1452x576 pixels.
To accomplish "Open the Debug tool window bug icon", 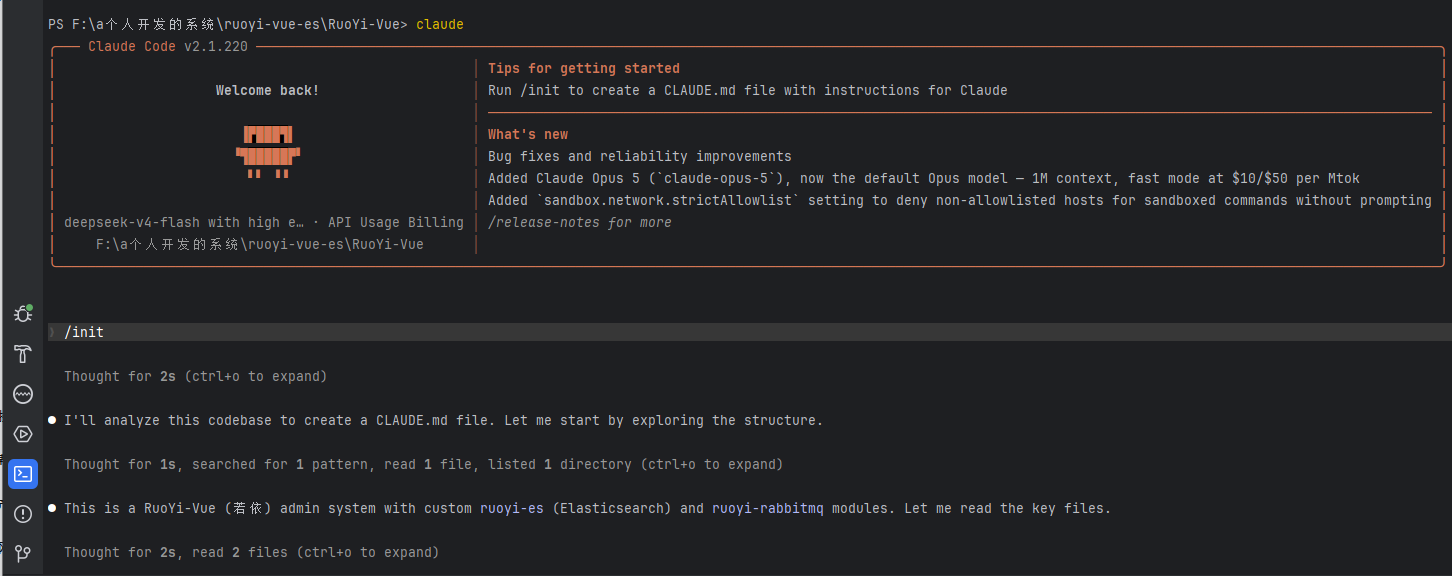I will (x=22, y=314).
